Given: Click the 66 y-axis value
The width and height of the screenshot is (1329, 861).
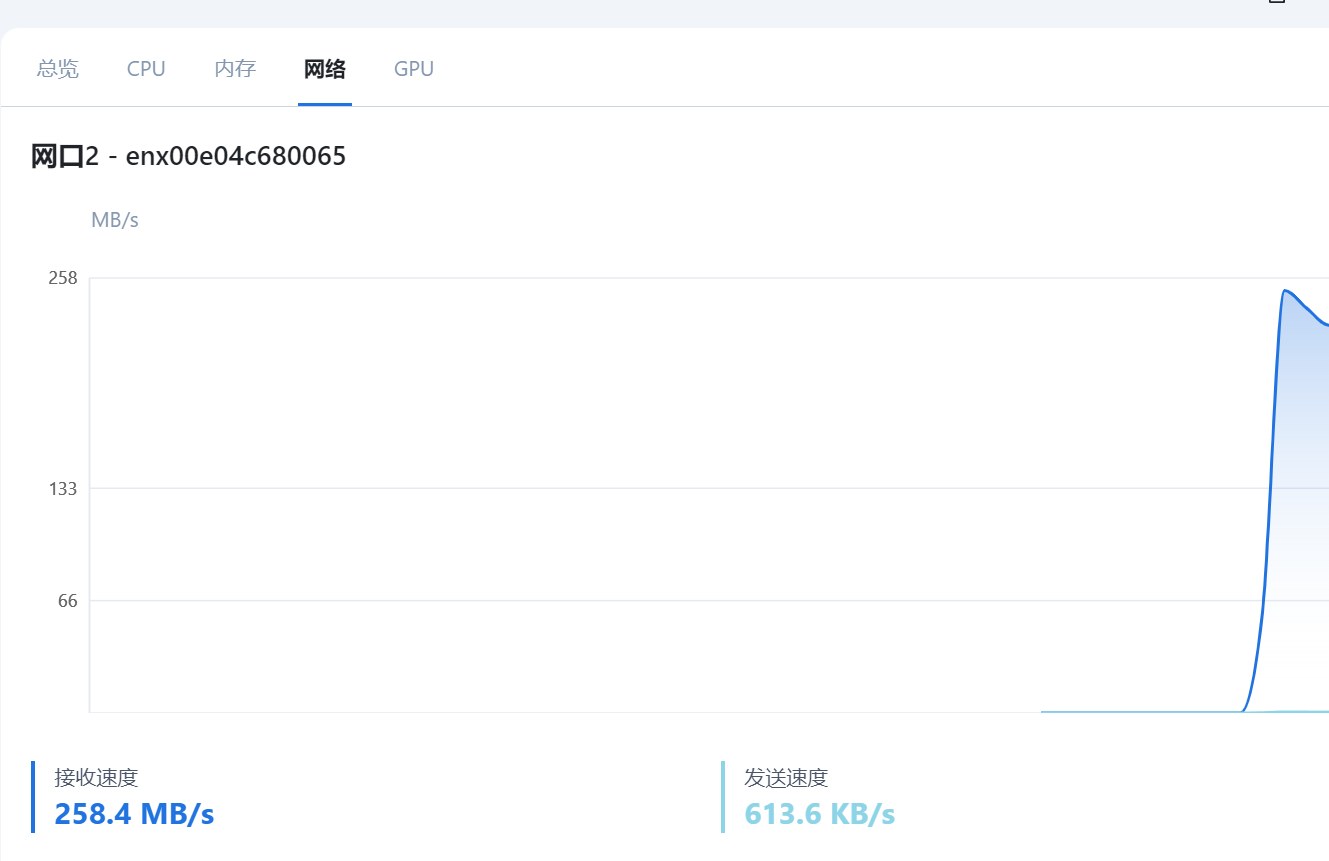Looking at the screenshot, I should pos(67,601).
